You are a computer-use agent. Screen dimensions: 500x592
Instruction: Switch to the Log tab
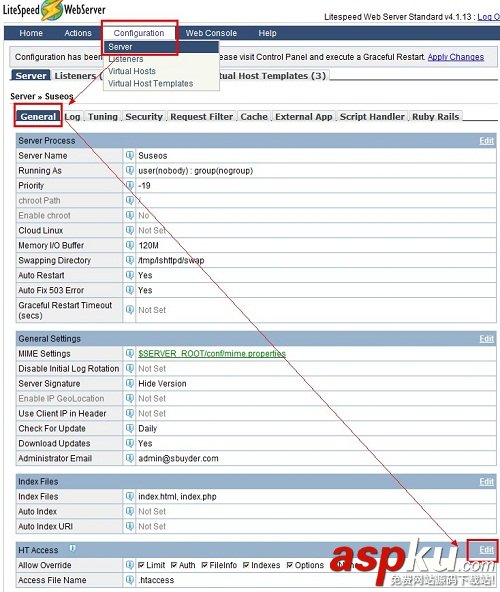click(73, 117)
